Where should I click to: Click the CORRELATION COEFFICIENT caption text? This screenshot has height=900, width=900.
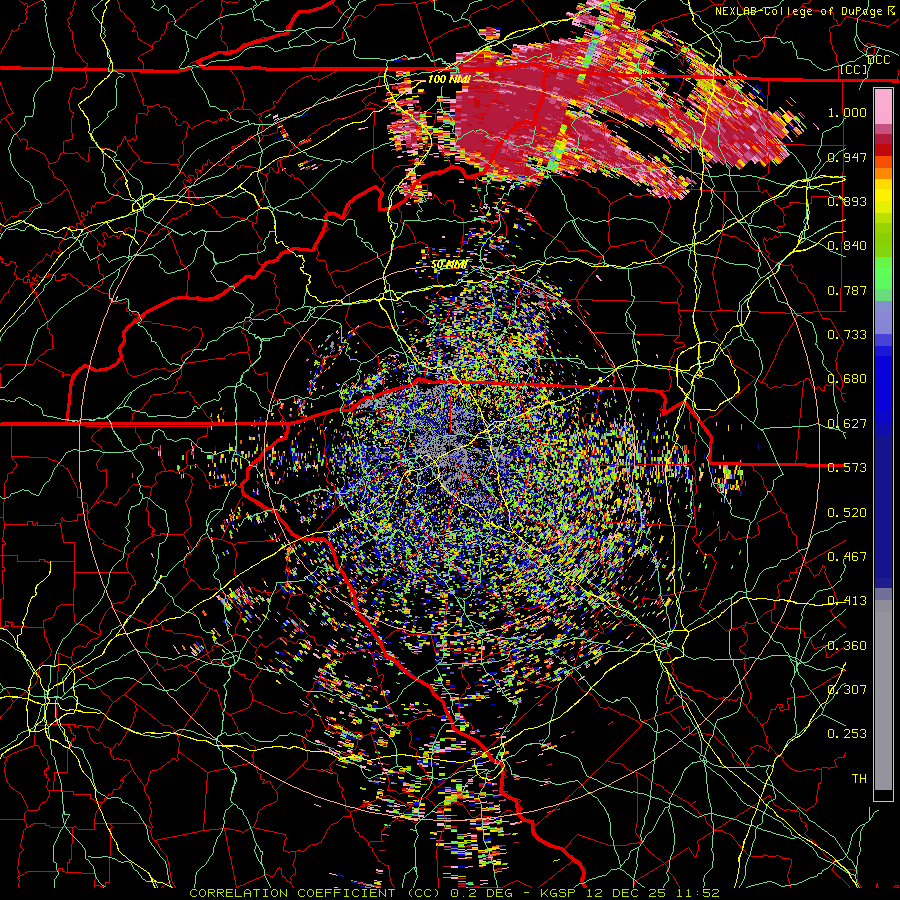pyautogui.click(x=292, y=893)
